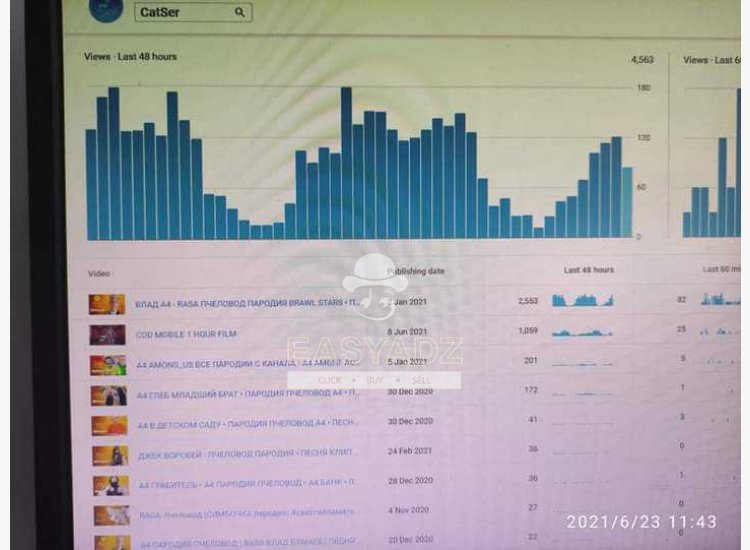This screenshot has height=550, width=750.
Task: Click the 48-hour sparkline for the 2,553-views video
Action: (583, 300)
